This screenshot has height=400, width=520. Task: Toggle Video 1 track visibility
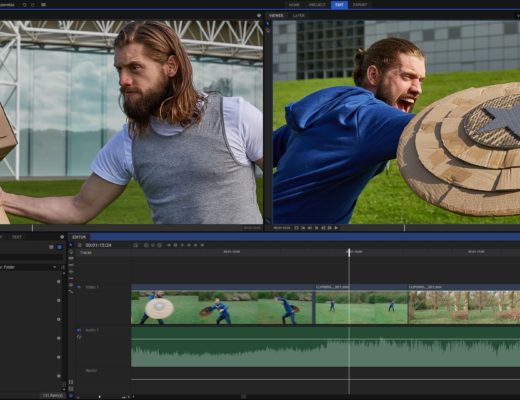(x=79, y=287)
